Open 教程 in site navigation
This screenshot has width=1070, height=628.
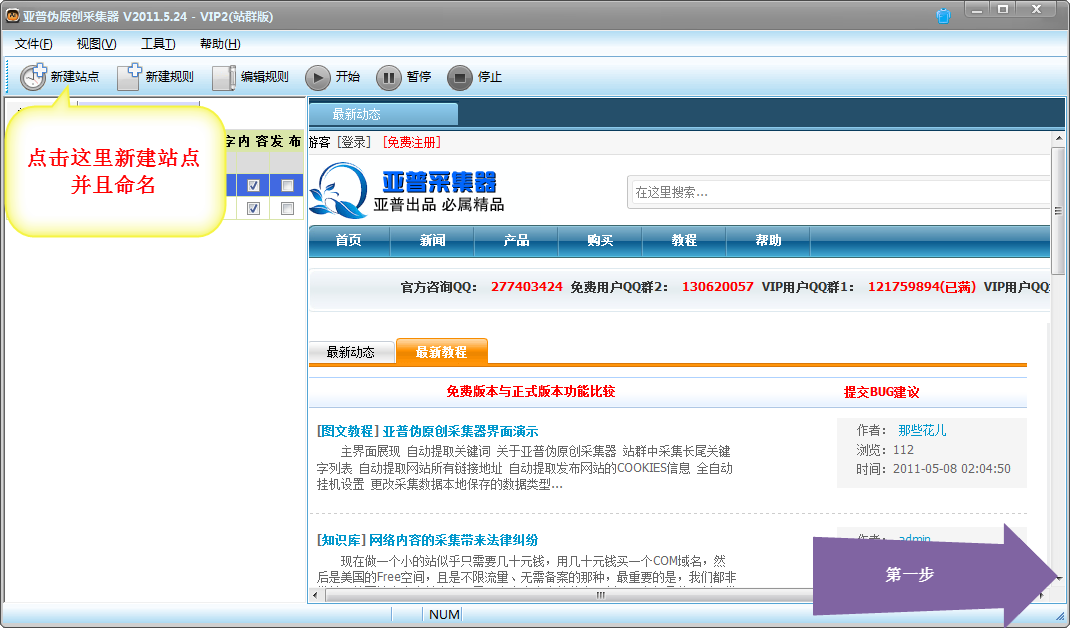pos(684,240)
